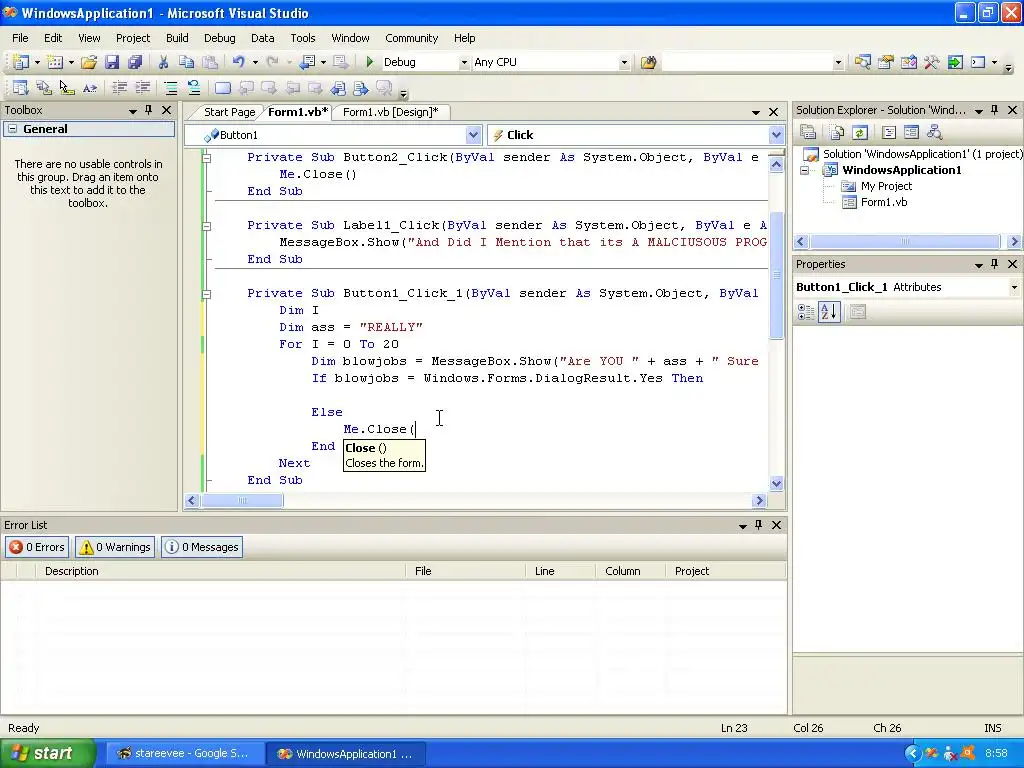1024x768 pixels.
Task: Toggle auto-hide pin on Error List
Action: coord(758,524)
